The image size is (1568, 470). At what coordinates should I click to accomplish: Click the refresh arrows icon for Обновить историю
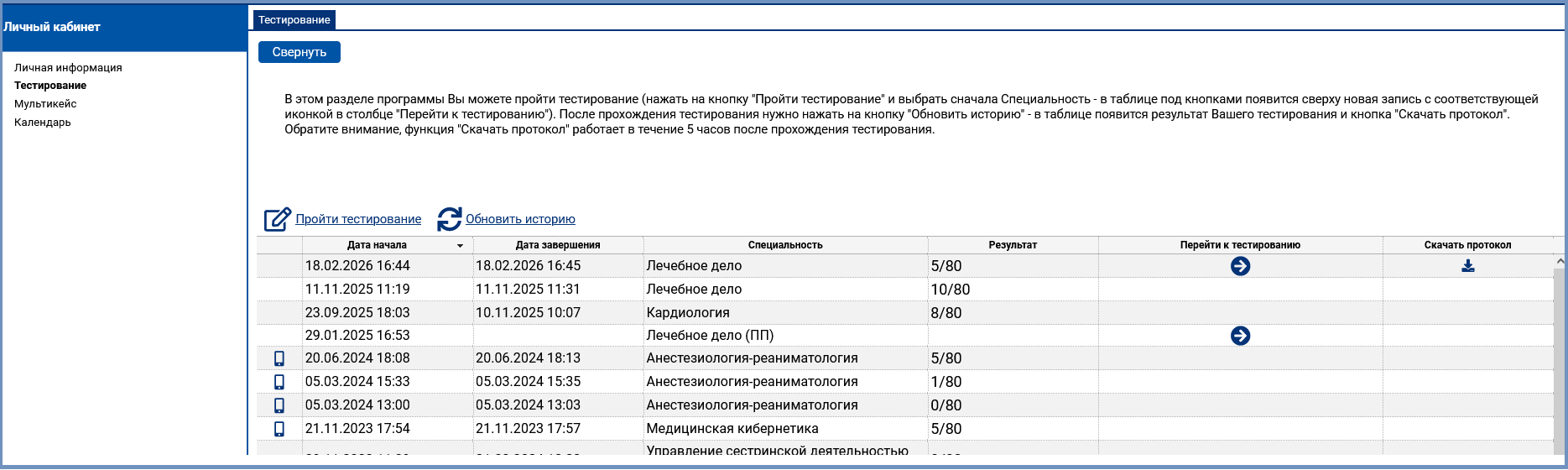(x=450, y=219)
